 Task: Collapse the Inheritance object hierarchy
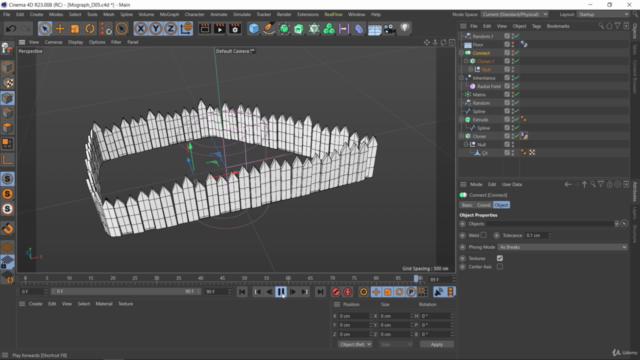tap(462, 78)
